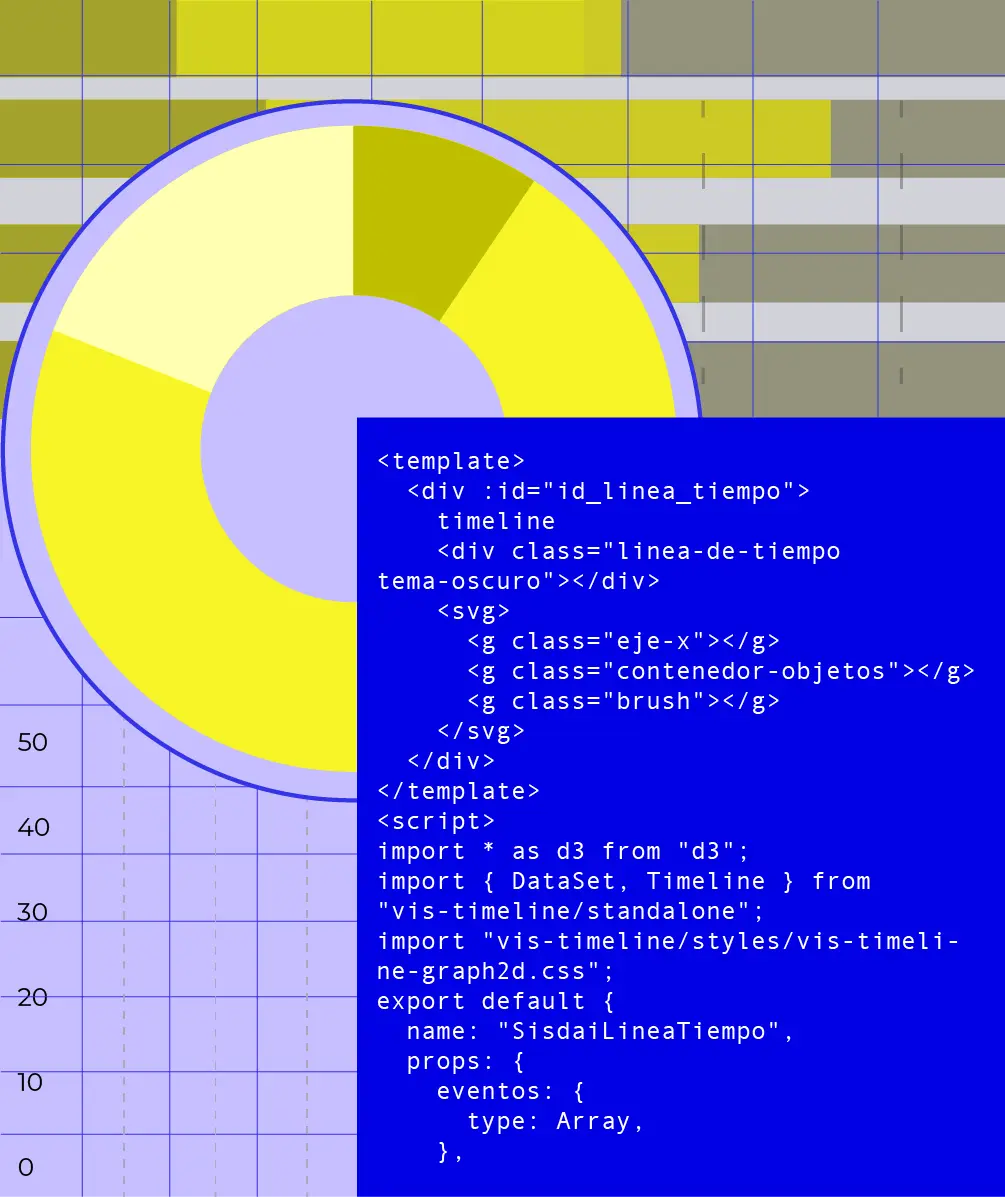
Task: Click the eje-x class code line
Action: (x=623, y=641)
